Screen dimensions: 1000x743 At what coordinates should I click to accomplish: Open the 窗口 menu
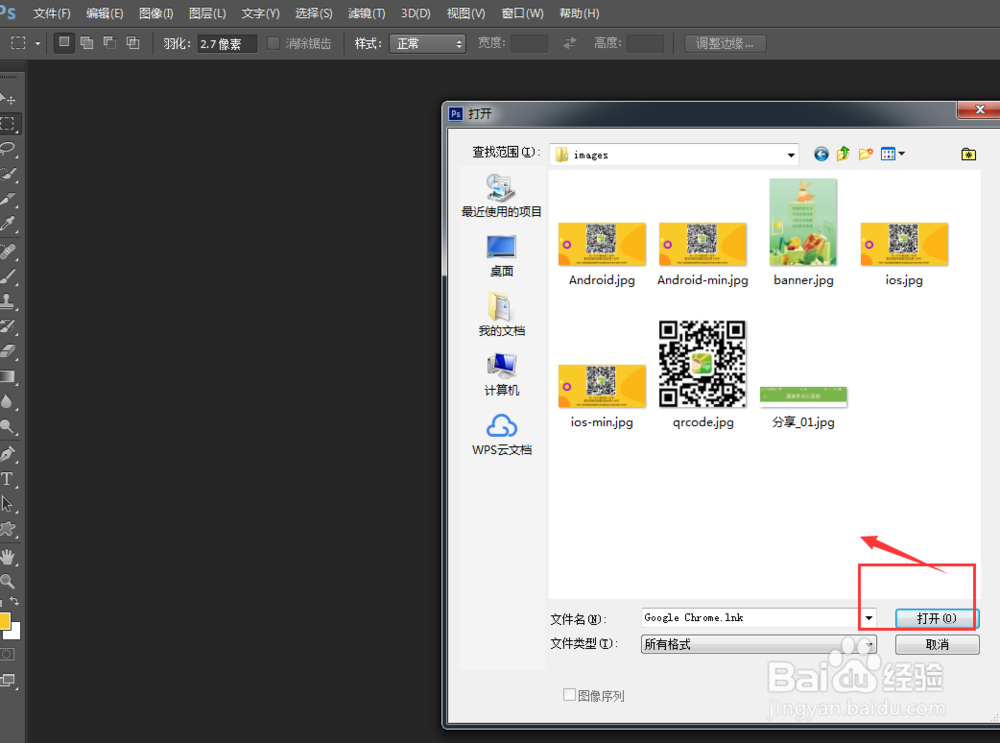click(521, 13)
